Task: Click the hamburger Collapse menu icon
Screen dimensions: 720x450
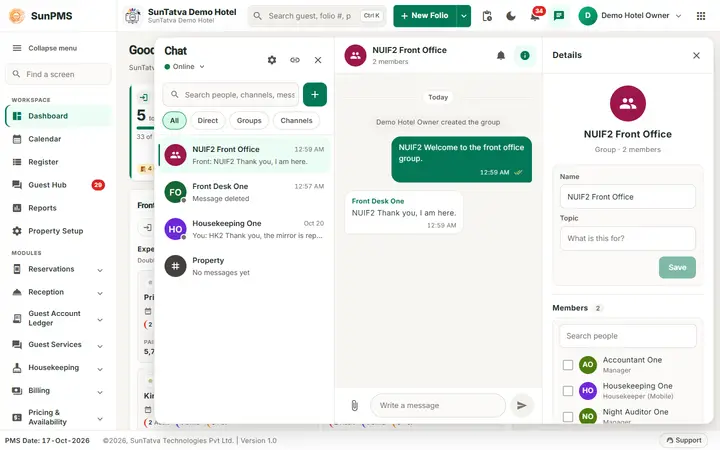Action: click(x=17, y=48)
